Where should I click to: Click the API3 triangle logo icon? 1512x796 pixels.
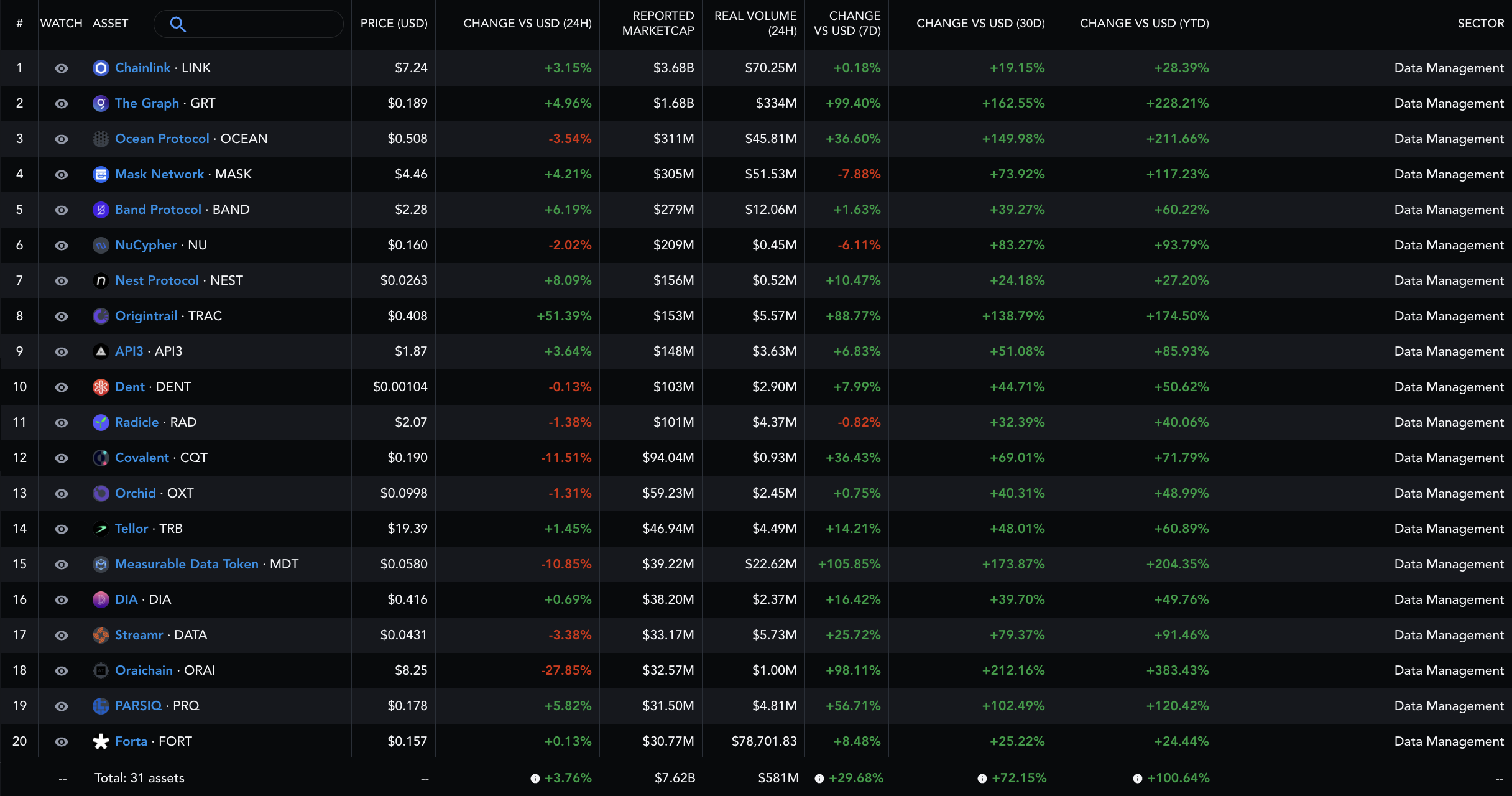101,351
